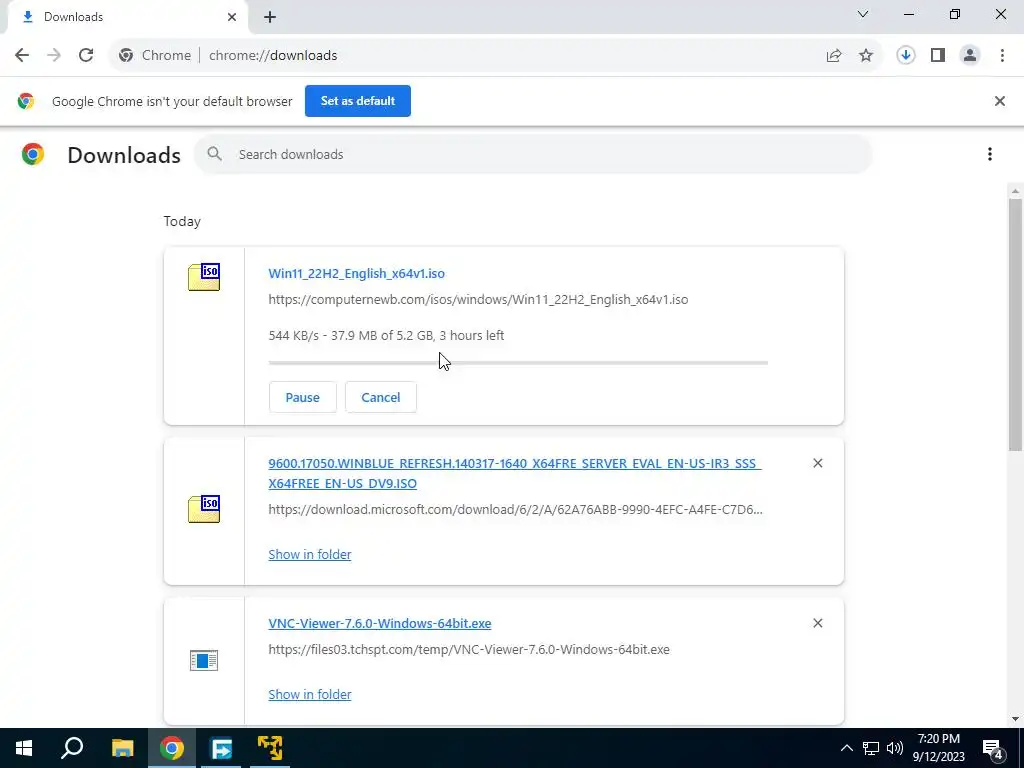Open the downloads bubble in the toolbar
Image resolution: width=1024 pixels, height=768 pixels.
[x=906, y=56]
